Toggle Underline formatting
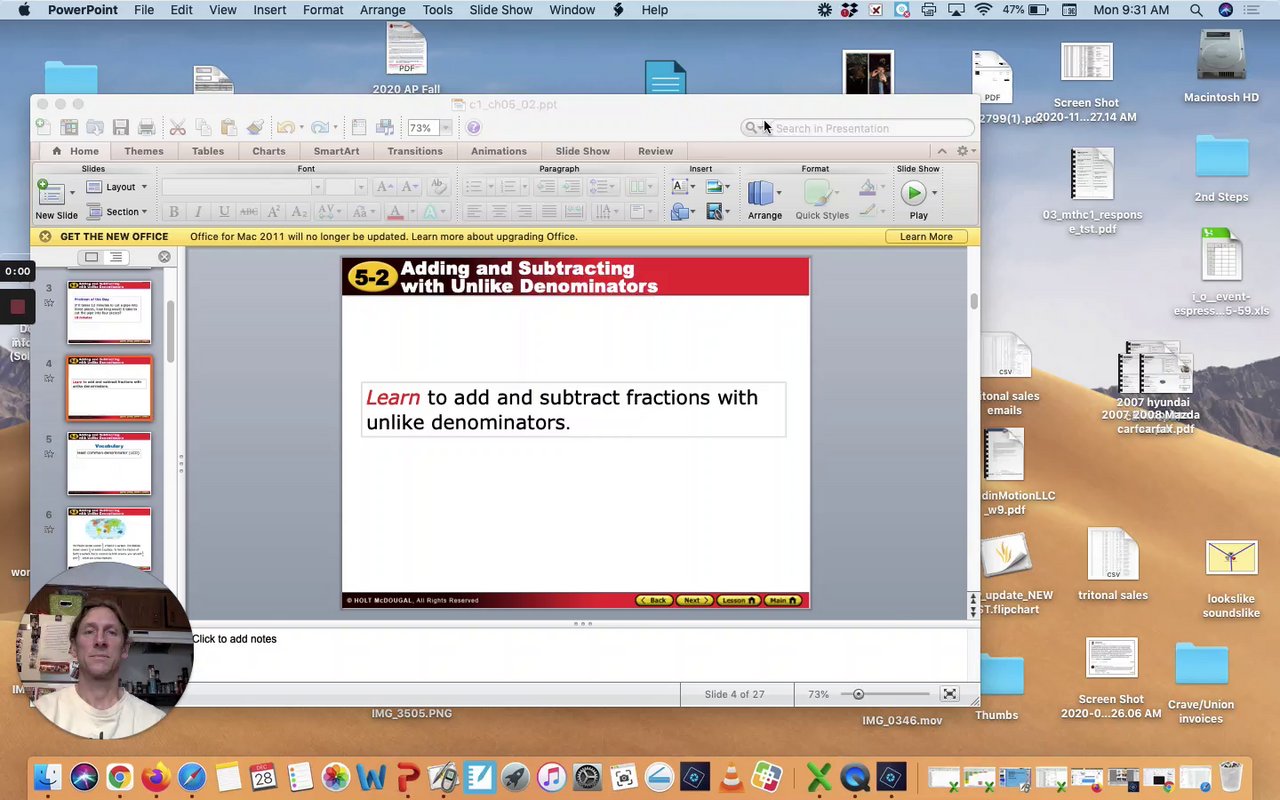The height and width of the screenshot is (800, 1280). [223, 211]
